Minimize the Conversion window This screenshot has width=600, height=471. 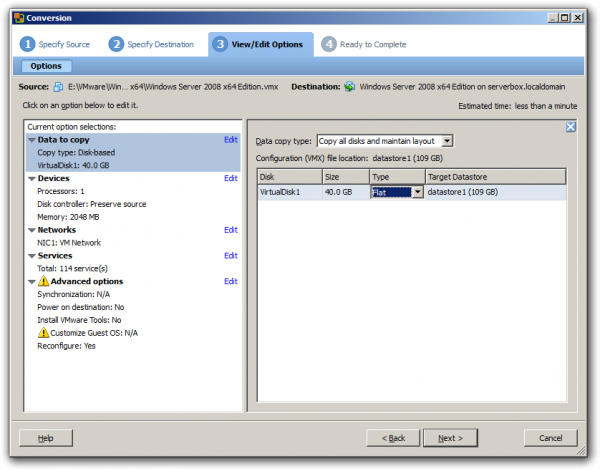[553, 18]
